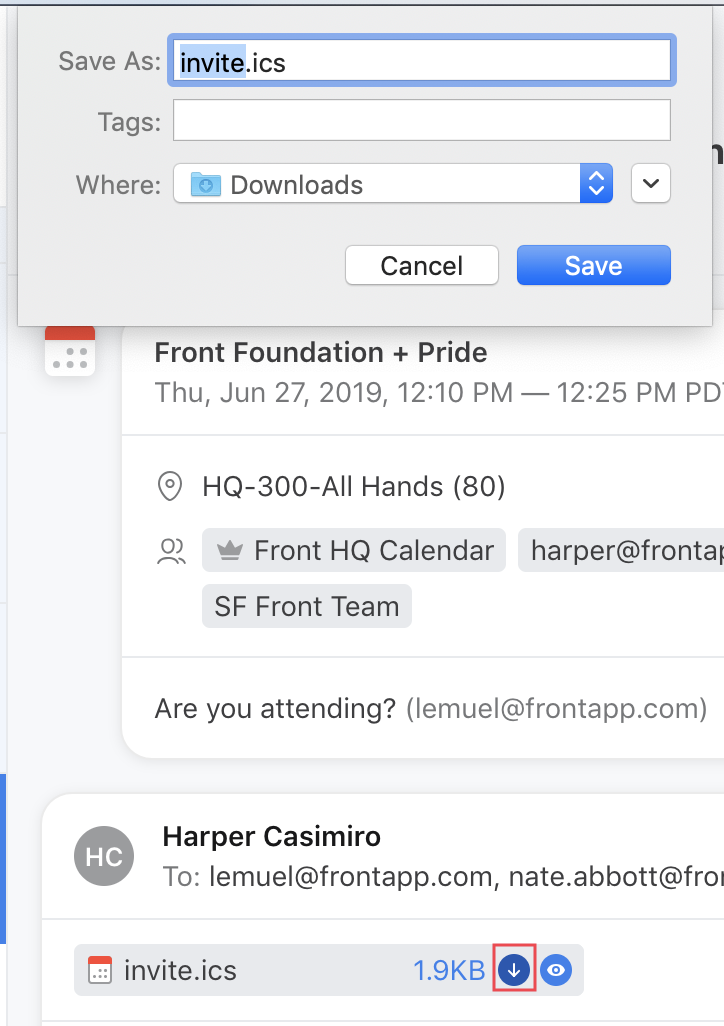Click the Save As filename field

pyautogui.click(x=422, y=61)
